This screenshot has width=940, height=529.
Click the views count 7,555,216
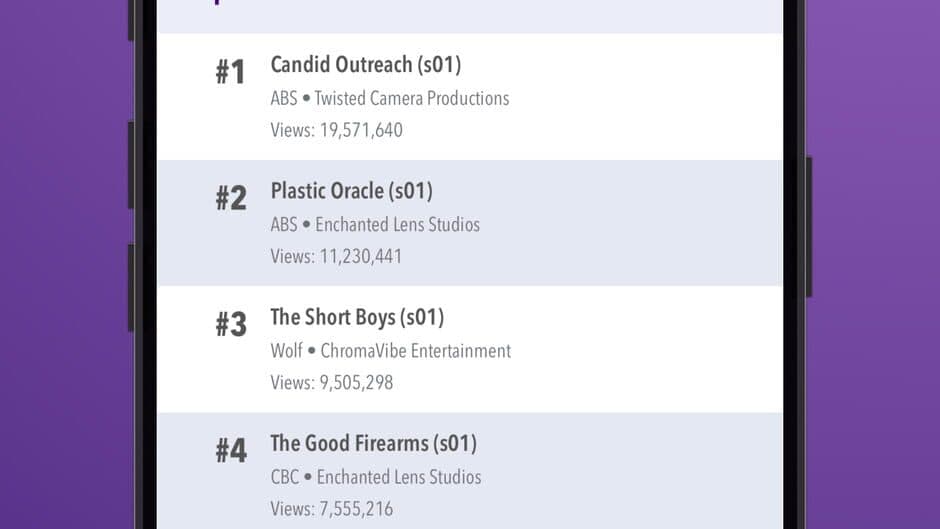click(356, 509)
